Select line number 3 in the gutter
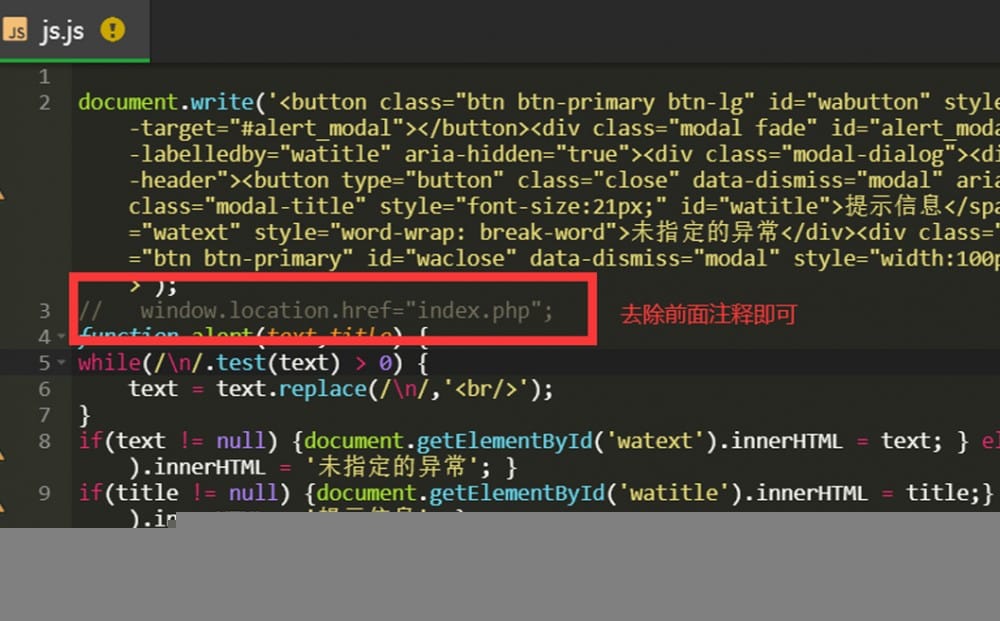 (44, 311)
